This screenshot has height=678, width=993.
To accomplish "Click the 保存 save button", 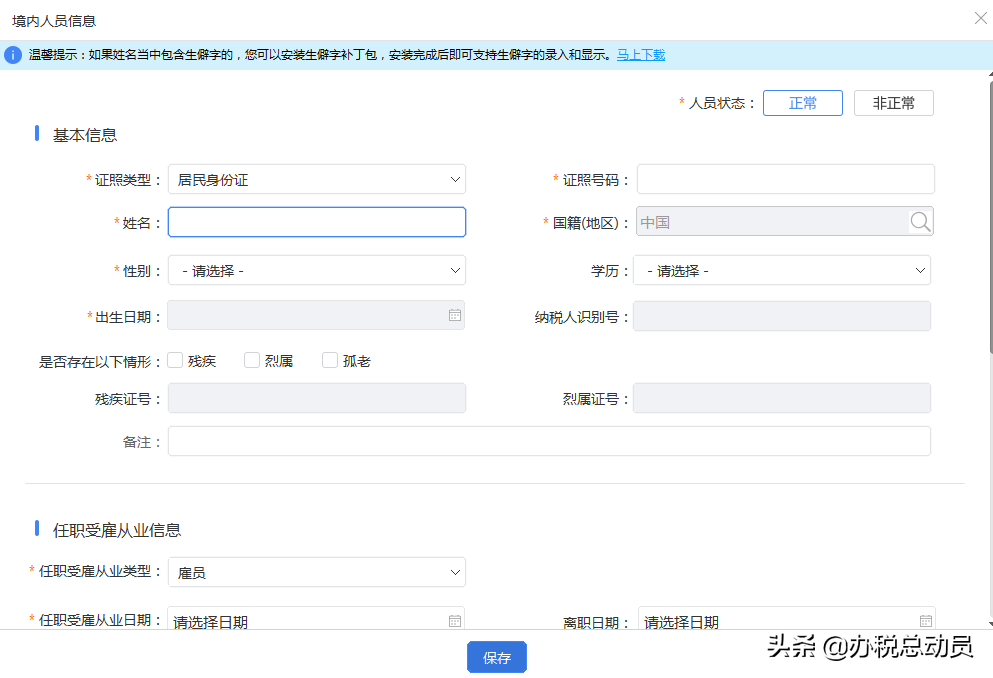I will [496, 657].
